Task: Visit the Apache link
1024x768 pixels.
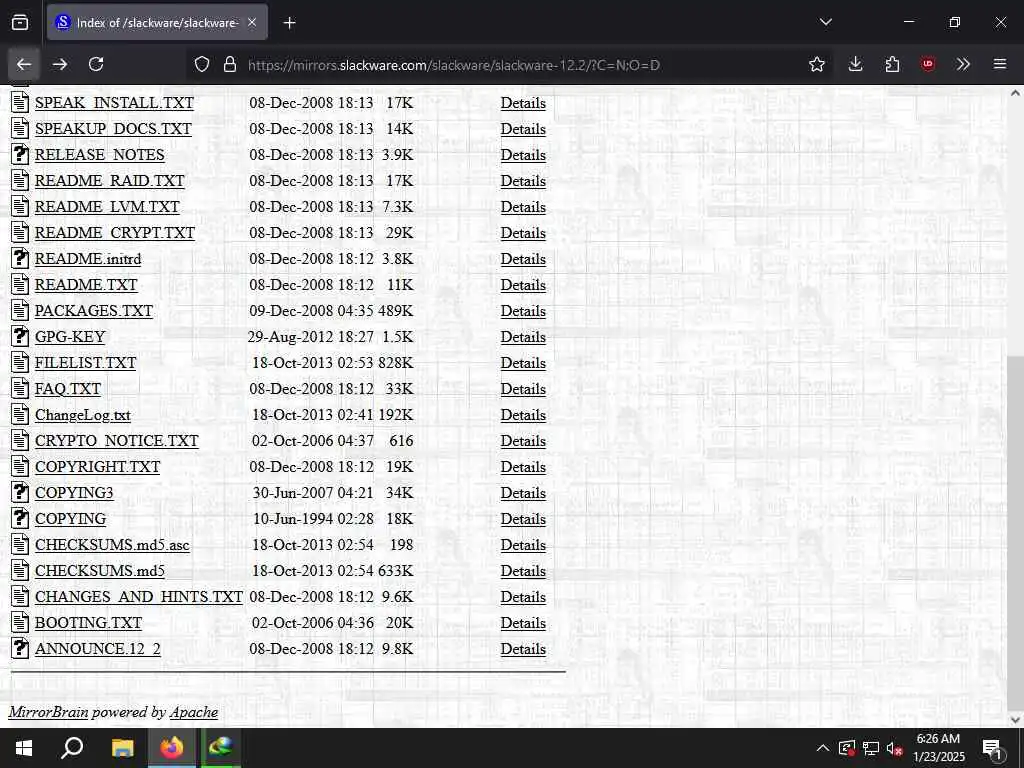Action: pyautogui.click(x=193, y=712)
